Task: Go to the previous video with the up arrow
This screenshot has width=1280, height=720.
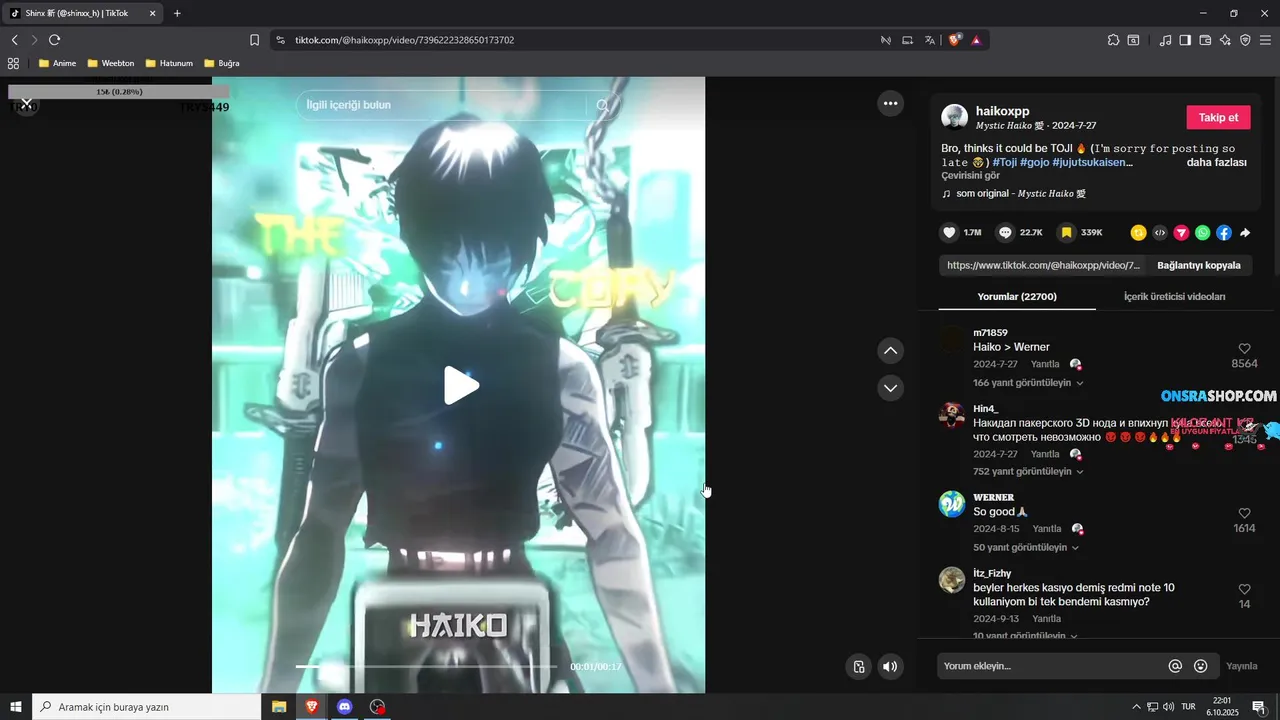Action: click(890, 350)
